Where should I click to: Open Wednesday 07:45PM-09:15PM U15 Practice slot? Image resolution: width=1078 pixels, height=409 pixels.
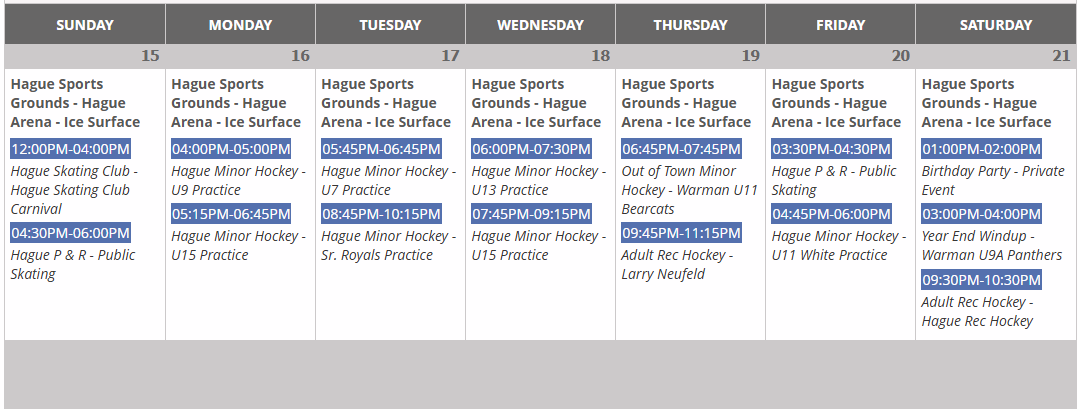(531, 214)
